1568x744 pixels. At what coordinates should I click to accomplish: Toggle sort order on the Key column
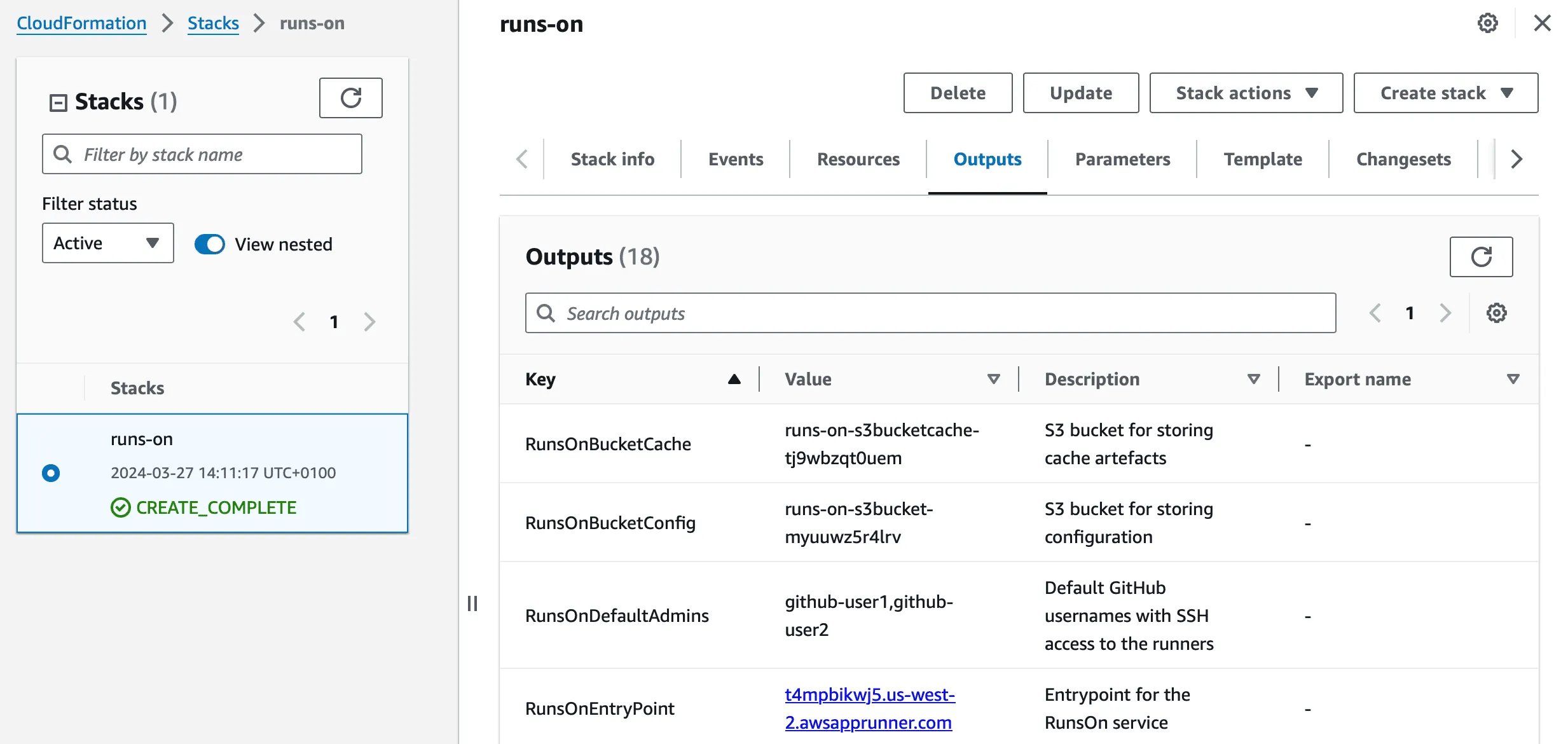(734, 379)
